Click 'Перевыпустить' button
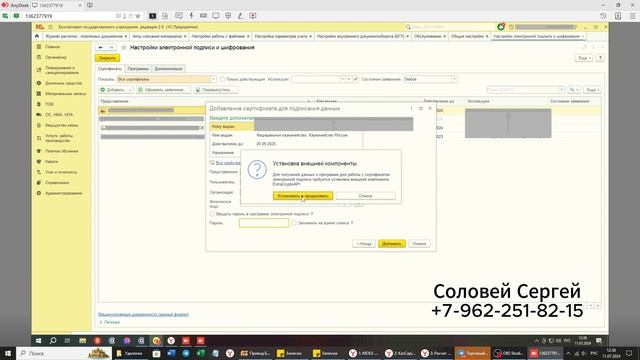 coord(216,90)
